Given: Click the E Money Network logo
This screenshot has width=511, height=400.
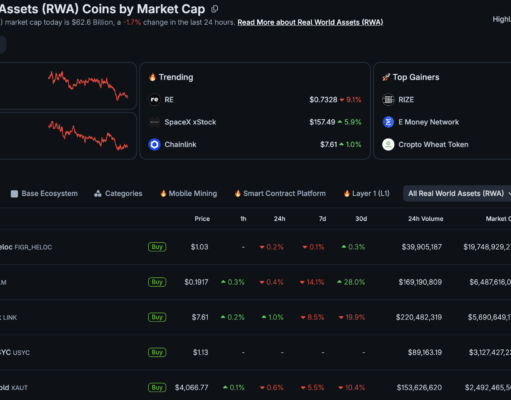Looking at the screenshot, I should pos(388,122).
